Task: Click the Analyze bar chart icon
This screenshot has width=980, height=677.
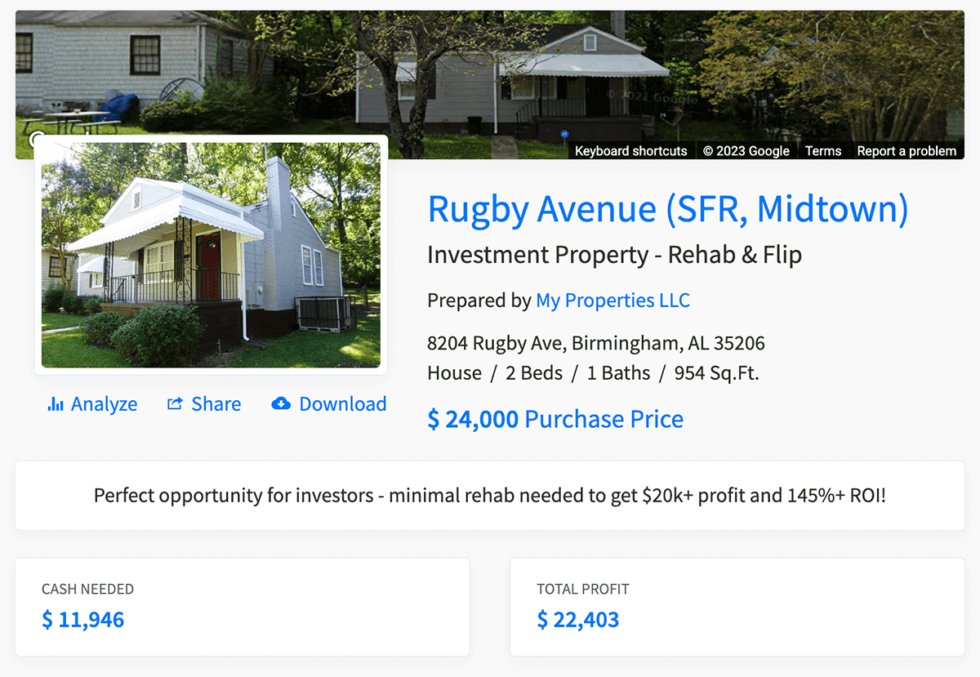Action: click(x=55, y=404)
